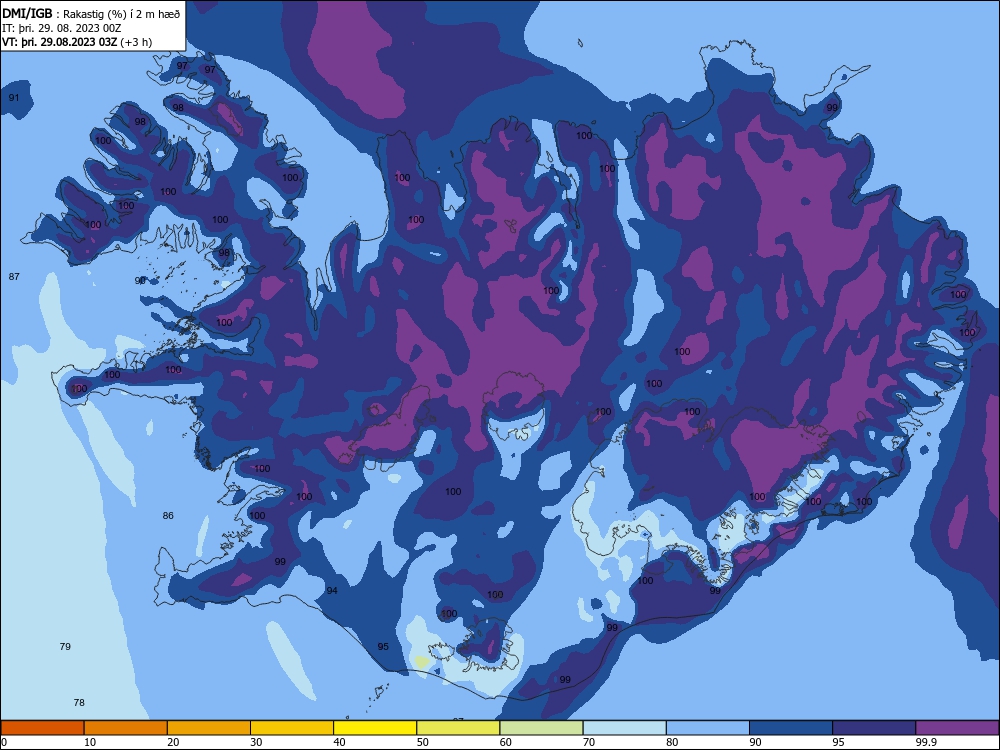Click the humidity value '78' on the map
The image size is (1000, 750).
(79, 702)
